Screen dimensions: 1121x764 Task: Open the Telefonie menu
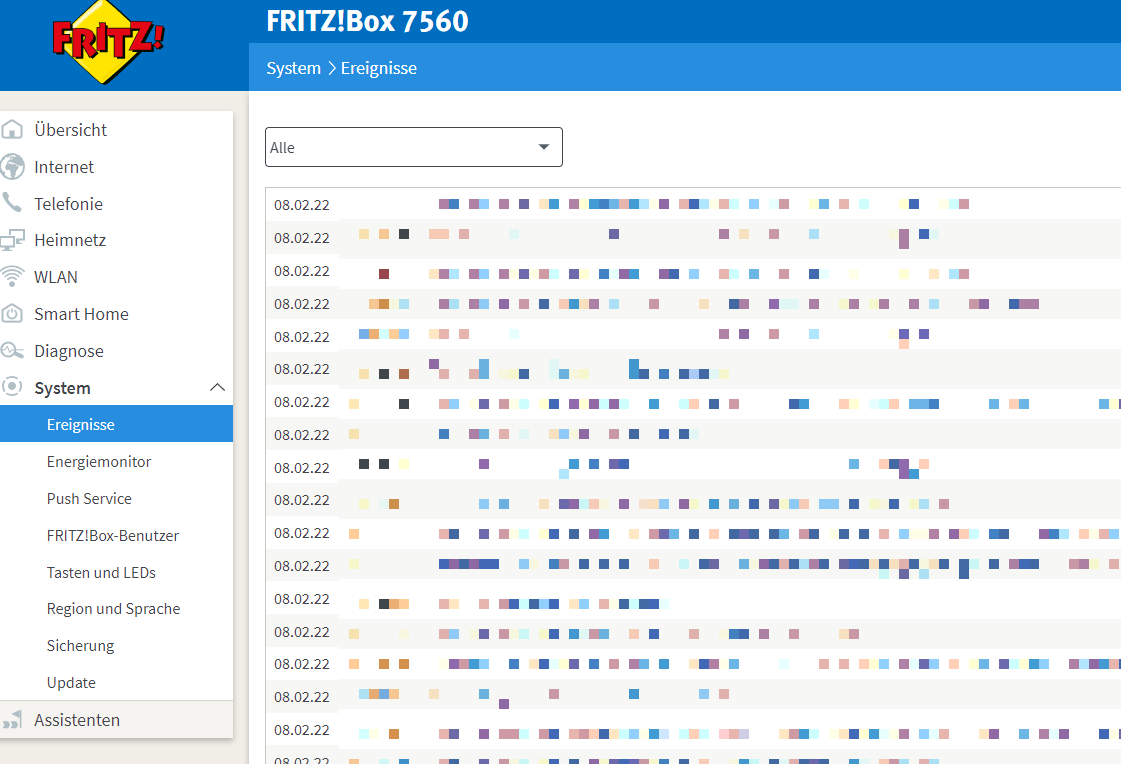[68, 204]
